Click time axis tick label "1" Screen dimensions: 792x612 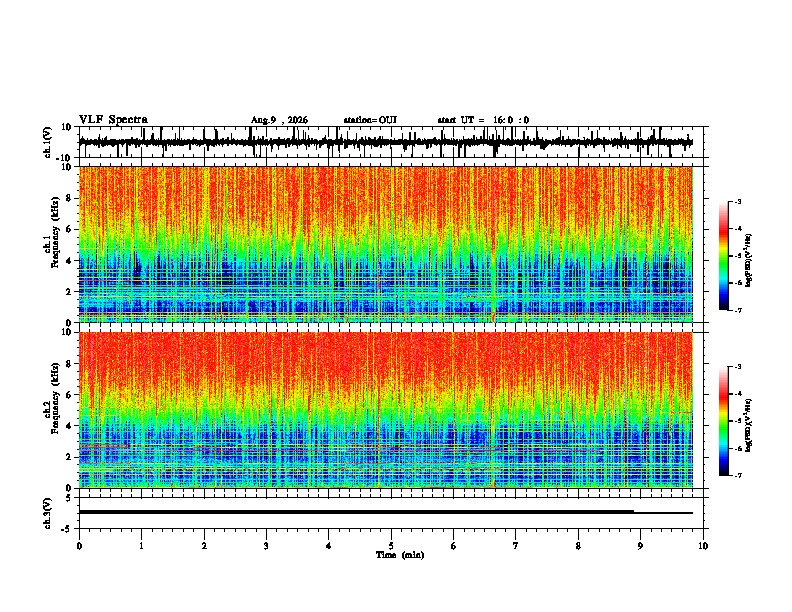141,546
